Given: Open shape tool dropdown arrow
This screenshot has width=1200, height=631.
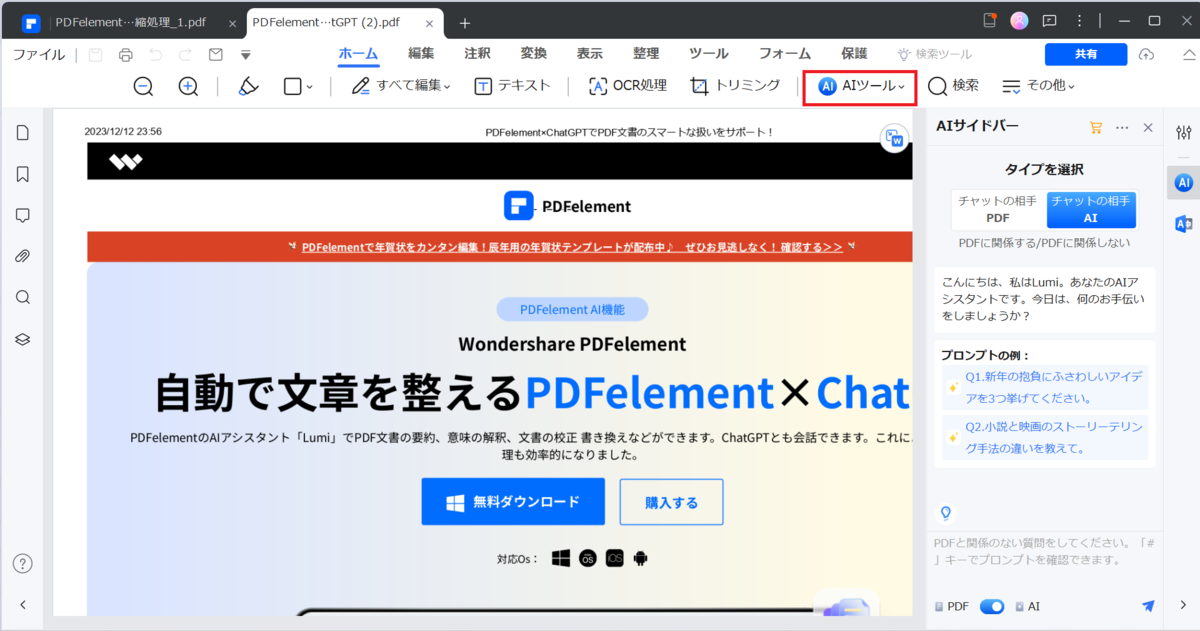Looking at the screenshot, I should (x=309, y=87).
